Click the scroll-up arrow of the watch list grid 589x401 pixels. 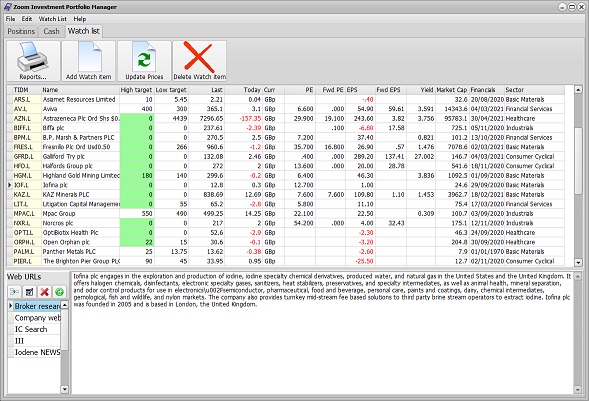pos(578,90)
